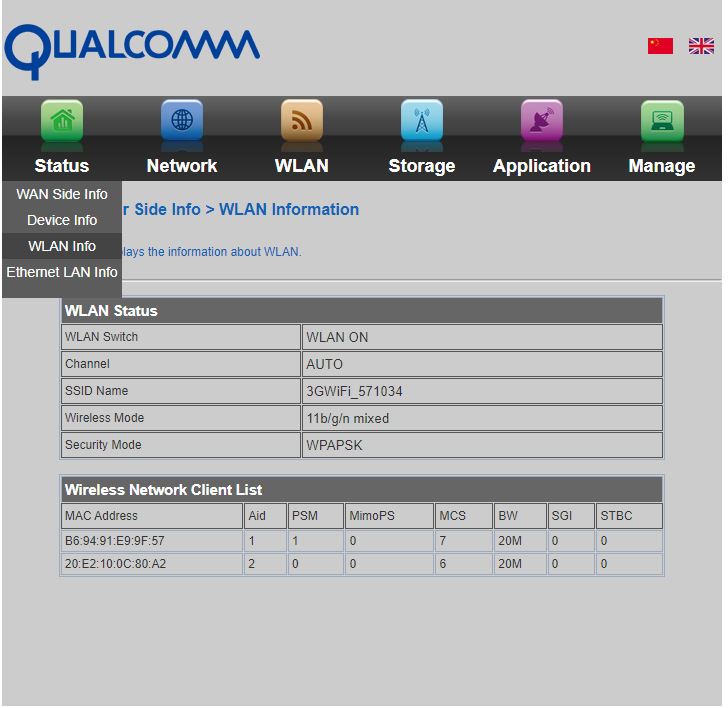Click the orange WLAN signal icon
Image resolution: width=728 pixels, height=708 pixels.
click(x=301, y=122)
